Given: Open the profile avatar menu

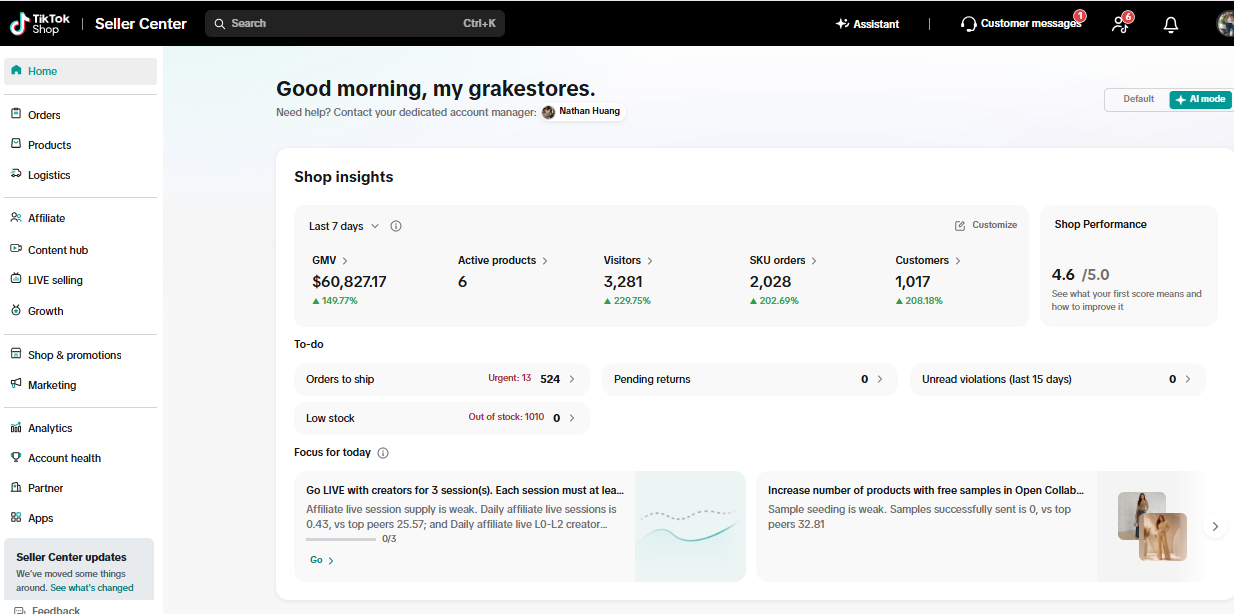Looking at the screenshot, I should coord(1225,24).
